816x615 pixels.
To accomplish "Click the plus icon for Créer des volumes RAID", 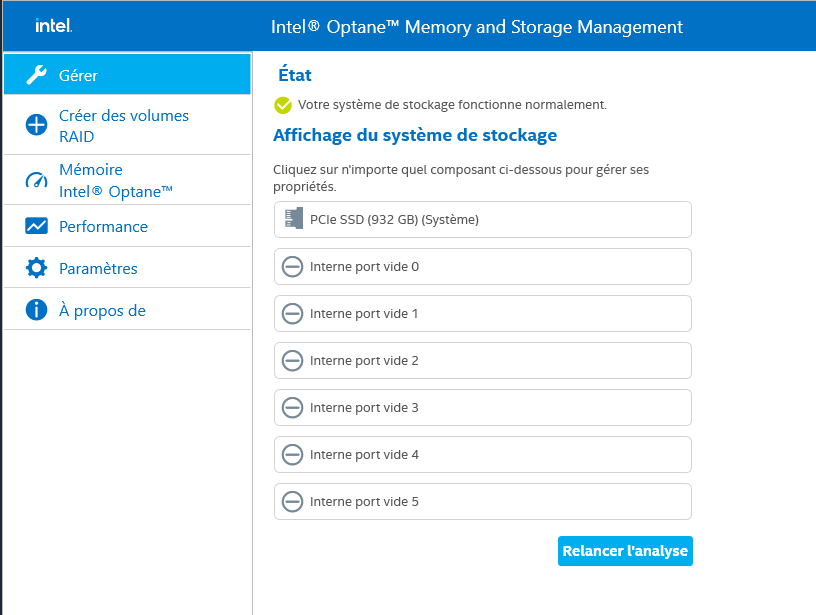I will pos(36,125).
